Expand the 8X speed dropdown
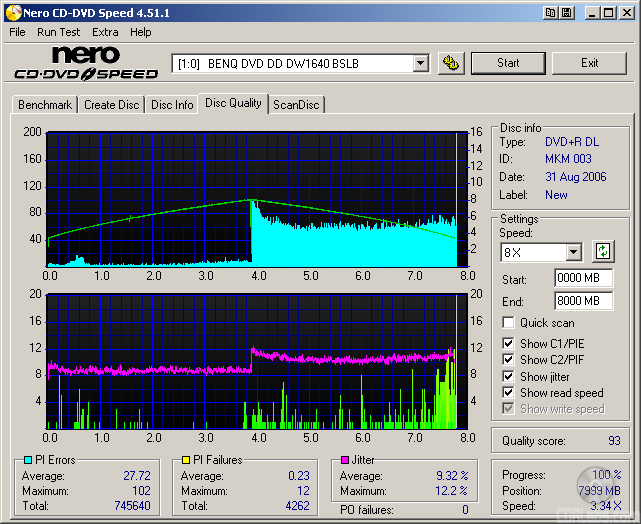The height and width of the screenshot is (524, 641). [x=573, y=252]
